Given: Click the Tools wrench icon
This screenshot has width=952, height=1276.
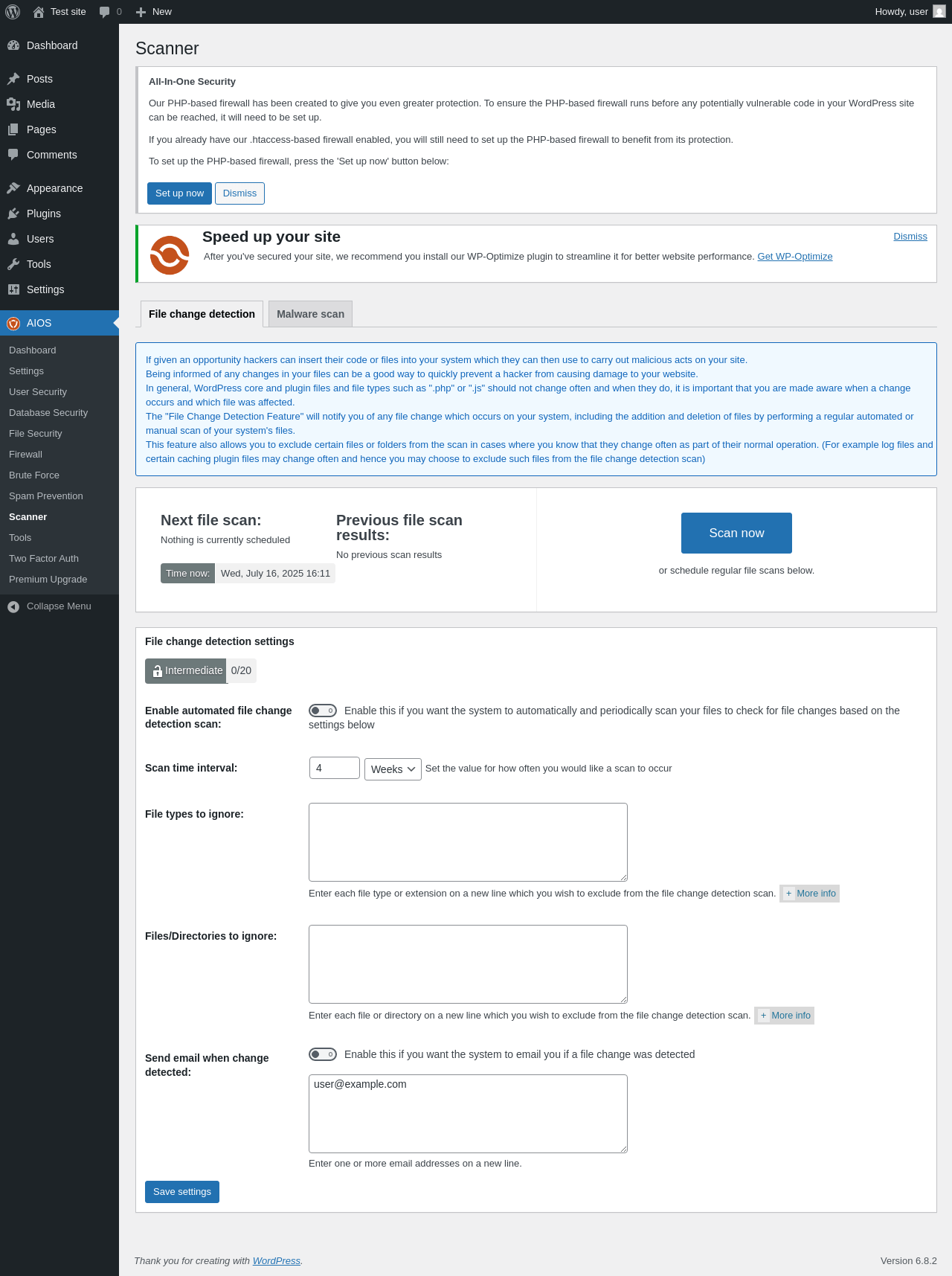Looking at the screenshot, I should (13, 264).
